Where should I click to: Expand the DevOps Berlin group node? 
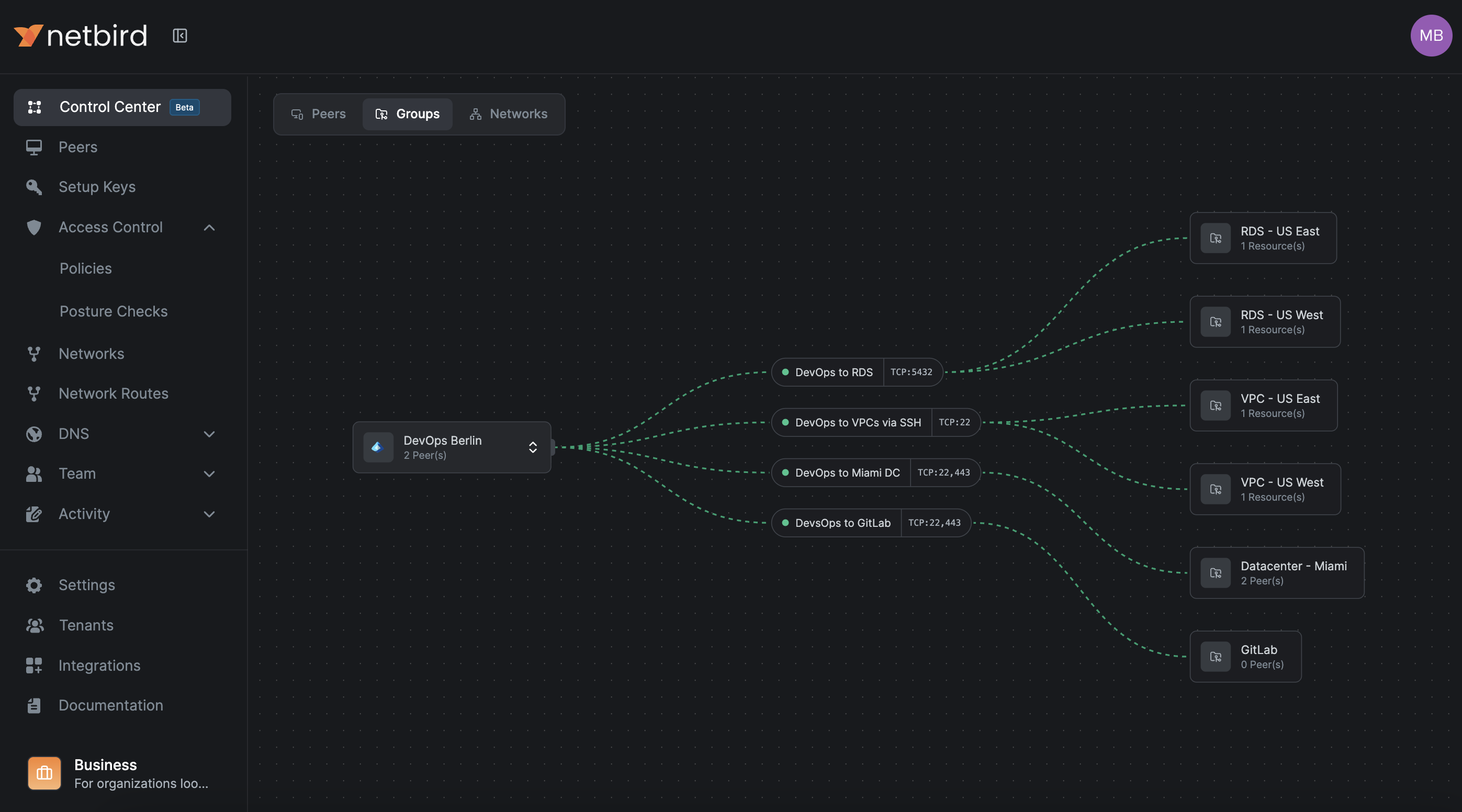(x=532, y=447)
